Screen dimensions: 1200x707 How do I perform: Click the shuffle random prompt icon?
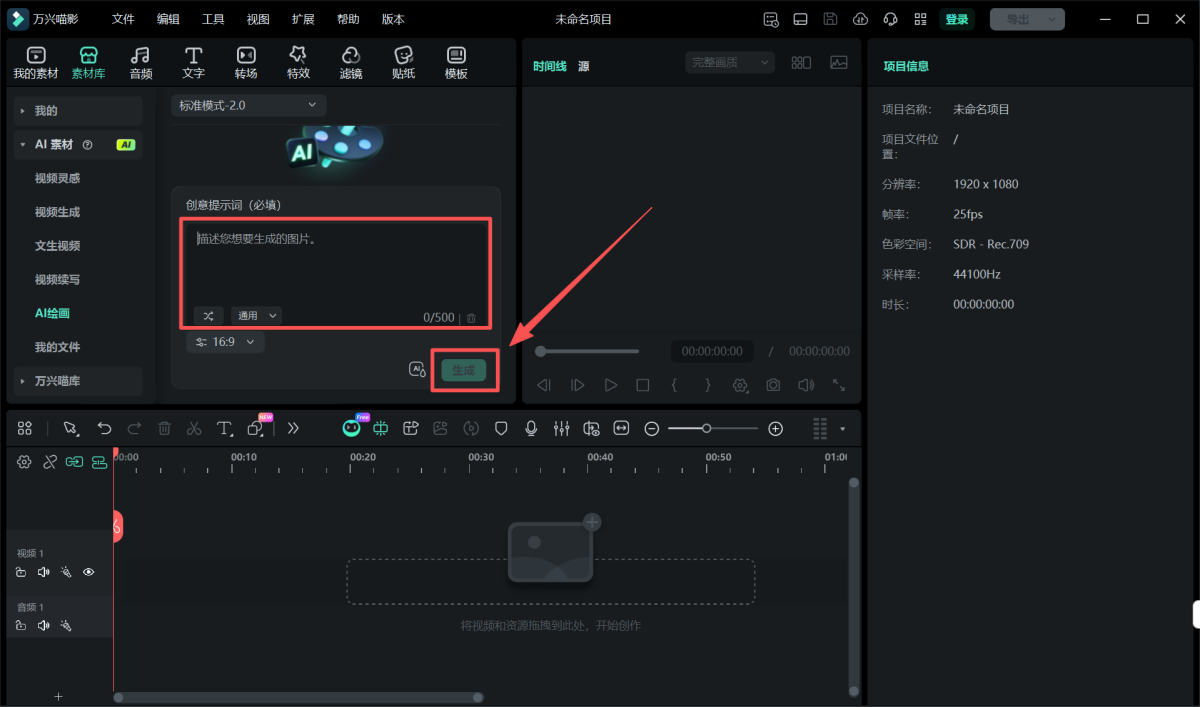(208, 316)
